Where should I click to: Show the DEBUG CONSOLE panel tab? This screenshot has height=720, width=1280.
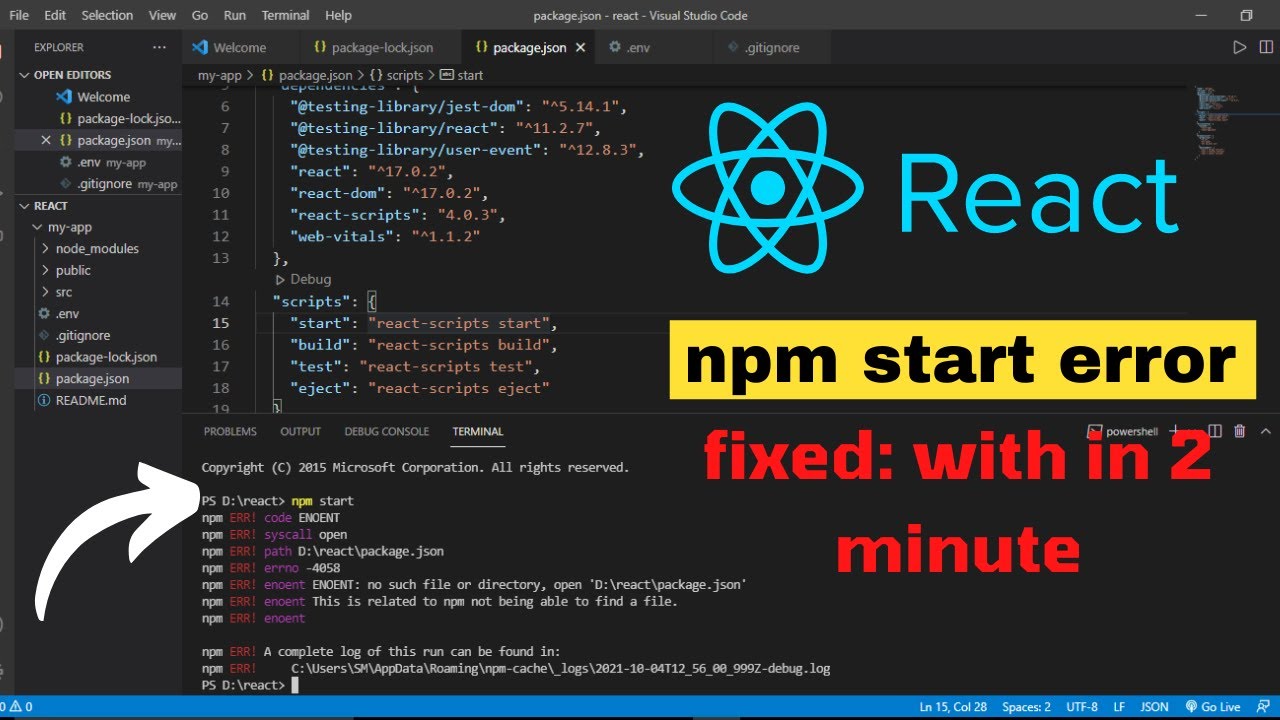pyautogui.click(x=386, y=431)
